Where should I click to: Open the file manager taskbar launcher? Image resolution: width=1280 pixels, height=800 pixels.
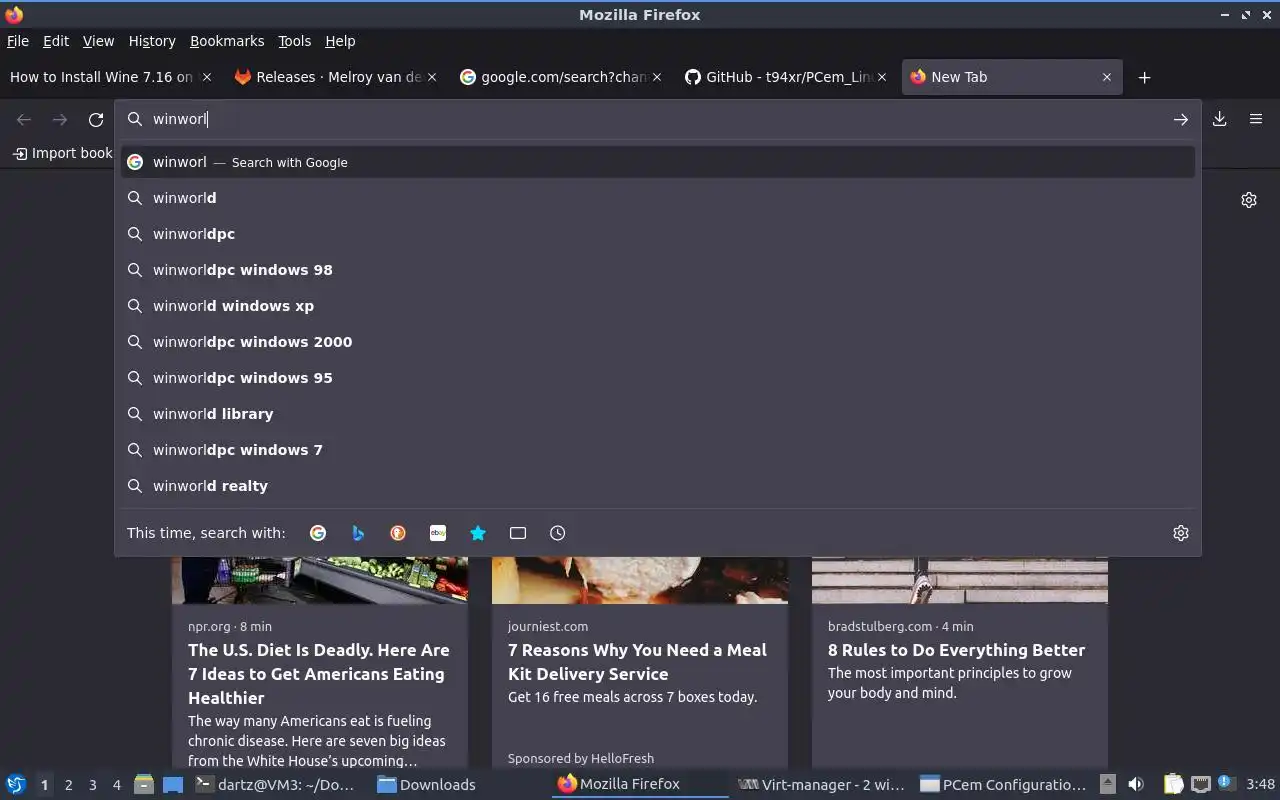(144, 784)
